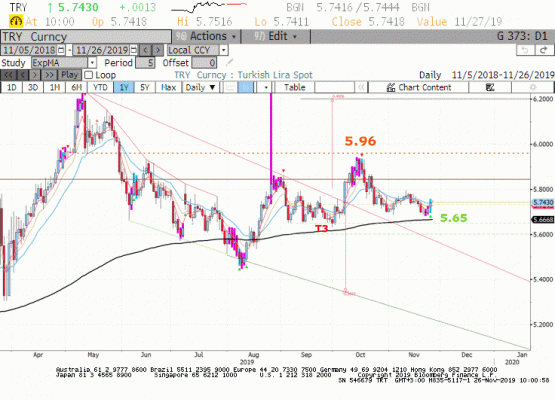Skip to end with double-forward button
555x400 pixels.
click(49, 75)
